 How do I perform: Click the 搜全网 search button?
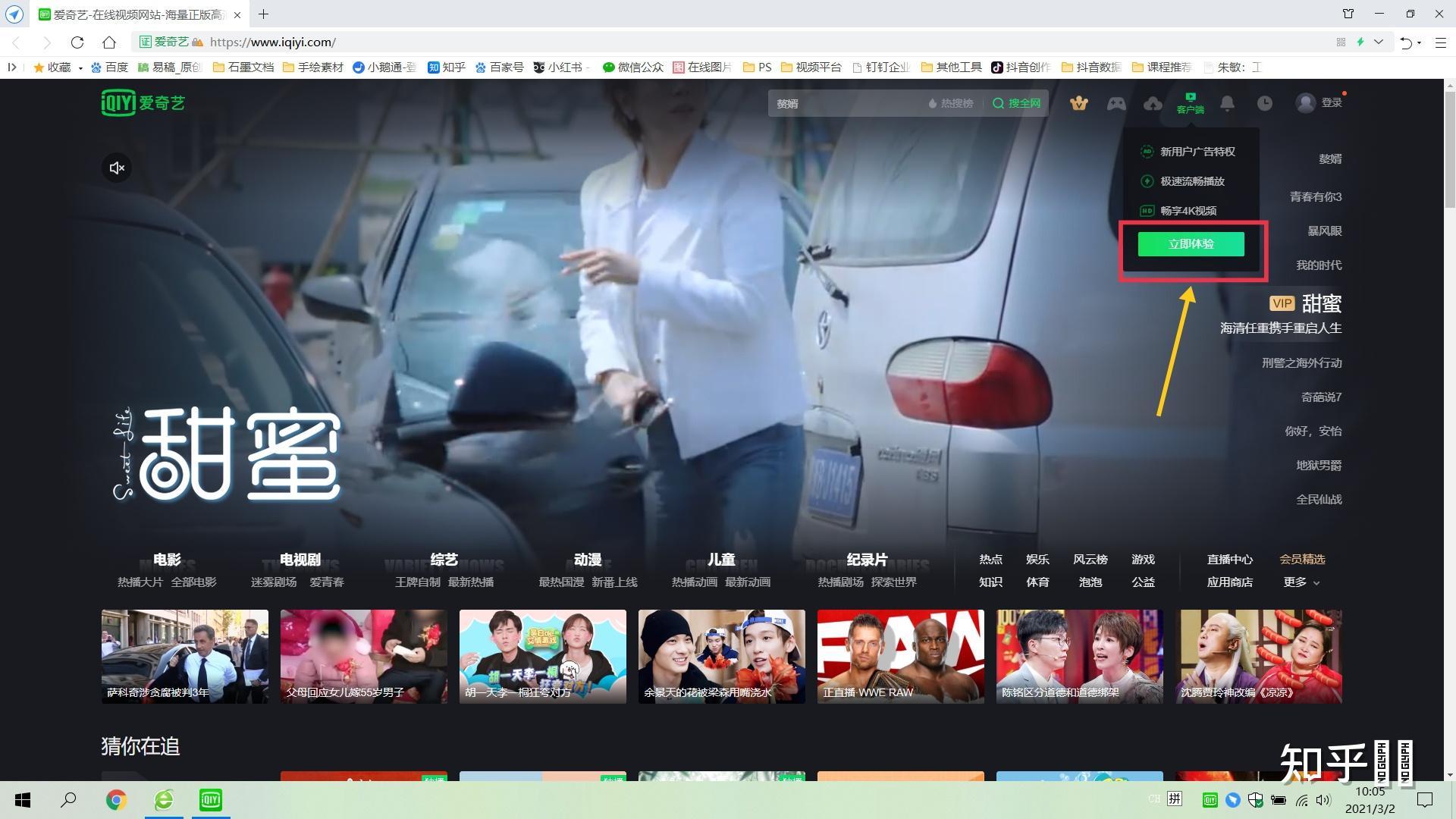[1017, 103]
